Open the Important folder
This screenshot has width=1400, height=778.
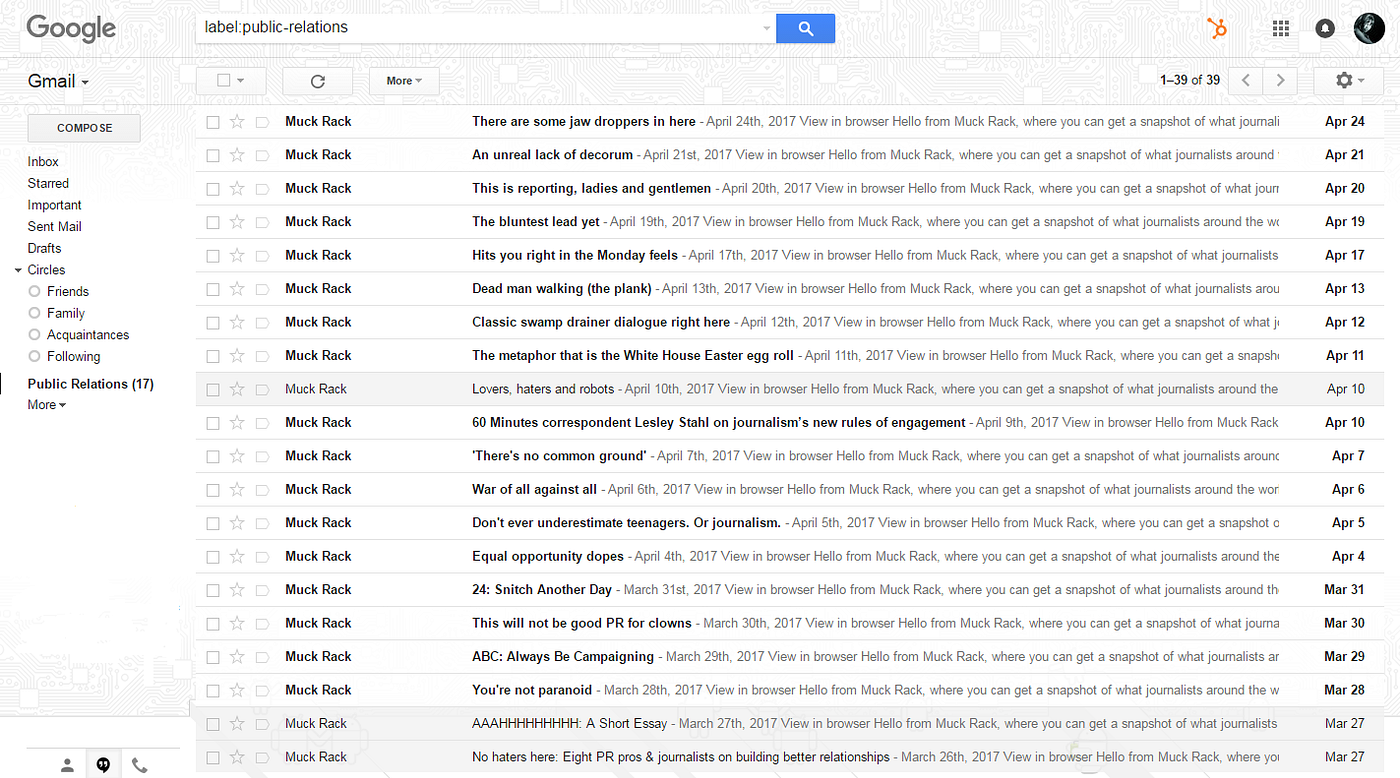pyautogui.click(x=55, y=205)
